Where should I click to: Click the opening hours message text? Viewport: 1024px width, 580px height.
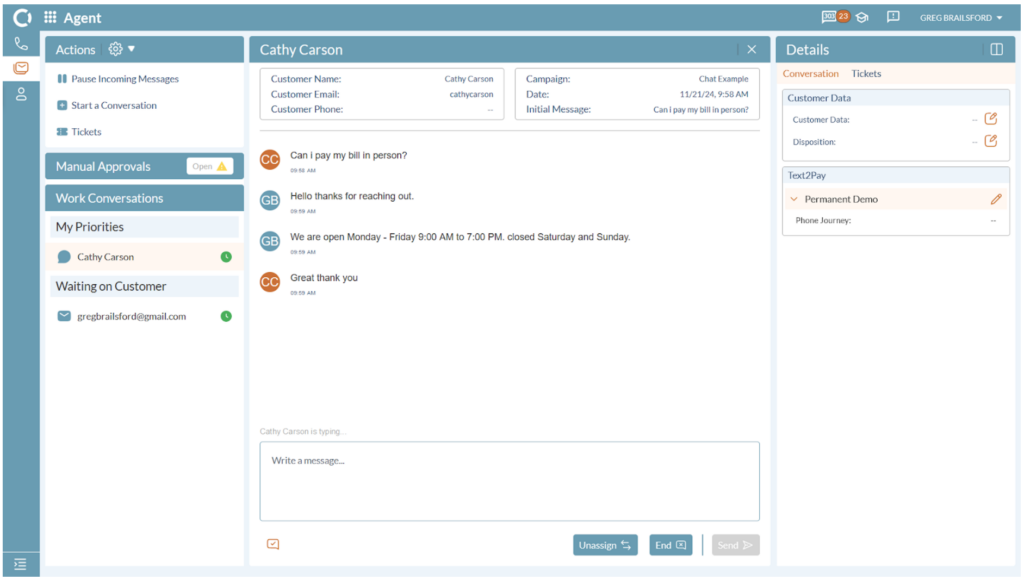tap(460, 237)
